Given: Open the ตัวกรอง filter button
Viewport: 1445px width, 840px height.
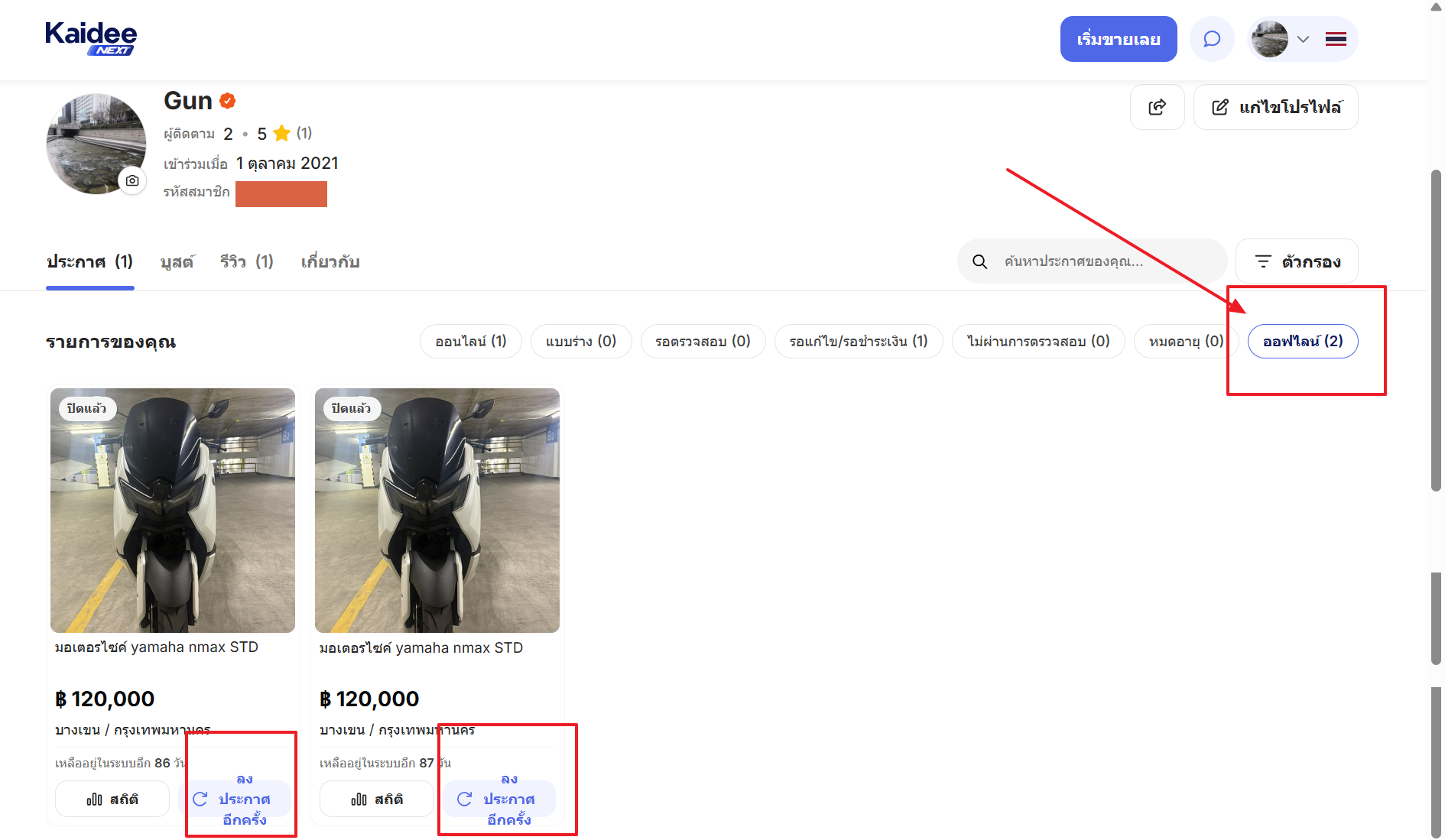Looking at the screenshot, I should coord(1297,261).
